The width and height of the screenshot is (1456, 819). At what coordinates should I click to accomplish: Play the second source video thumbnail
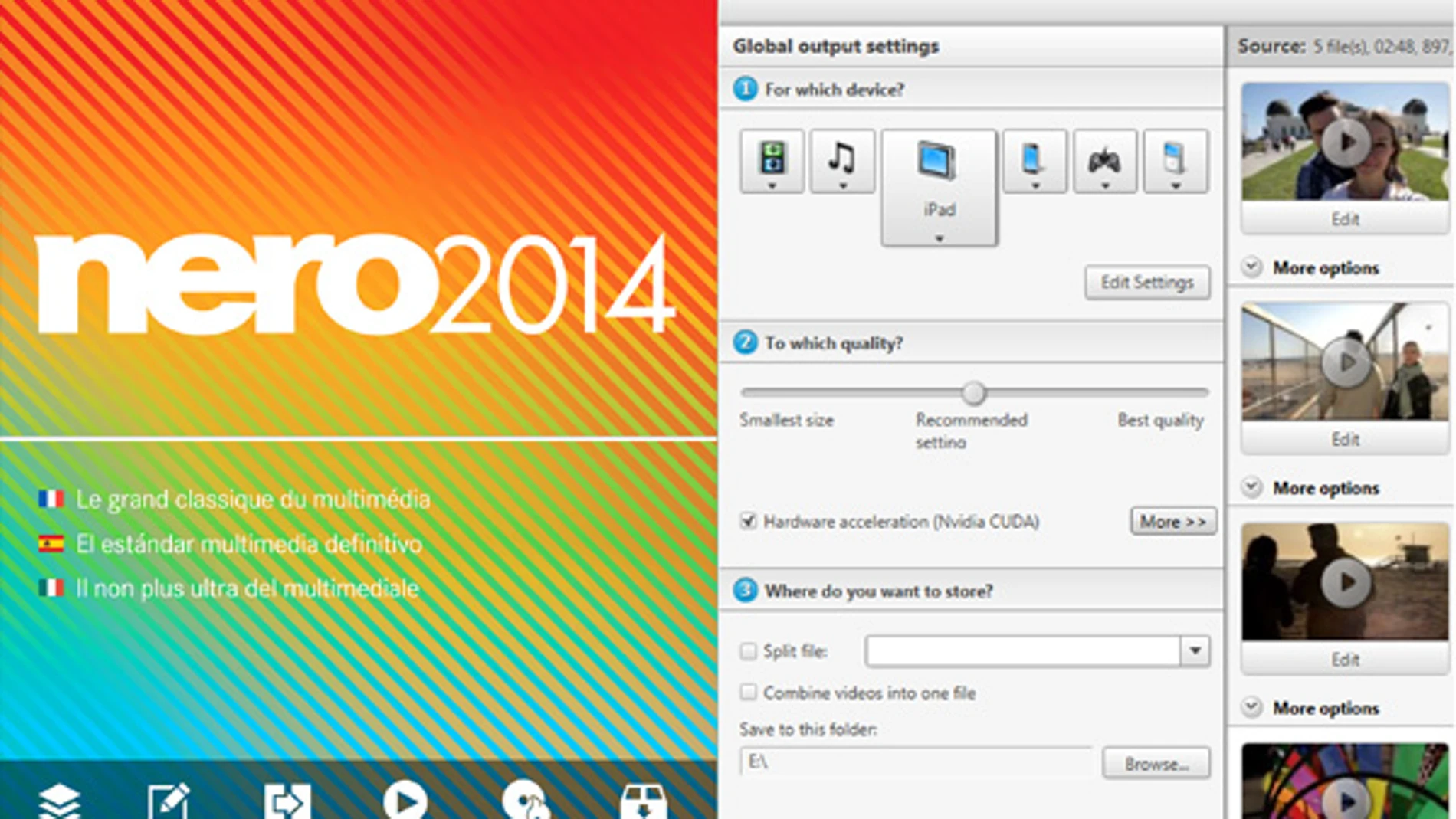pyautogui.click(x=1345, y=362)
